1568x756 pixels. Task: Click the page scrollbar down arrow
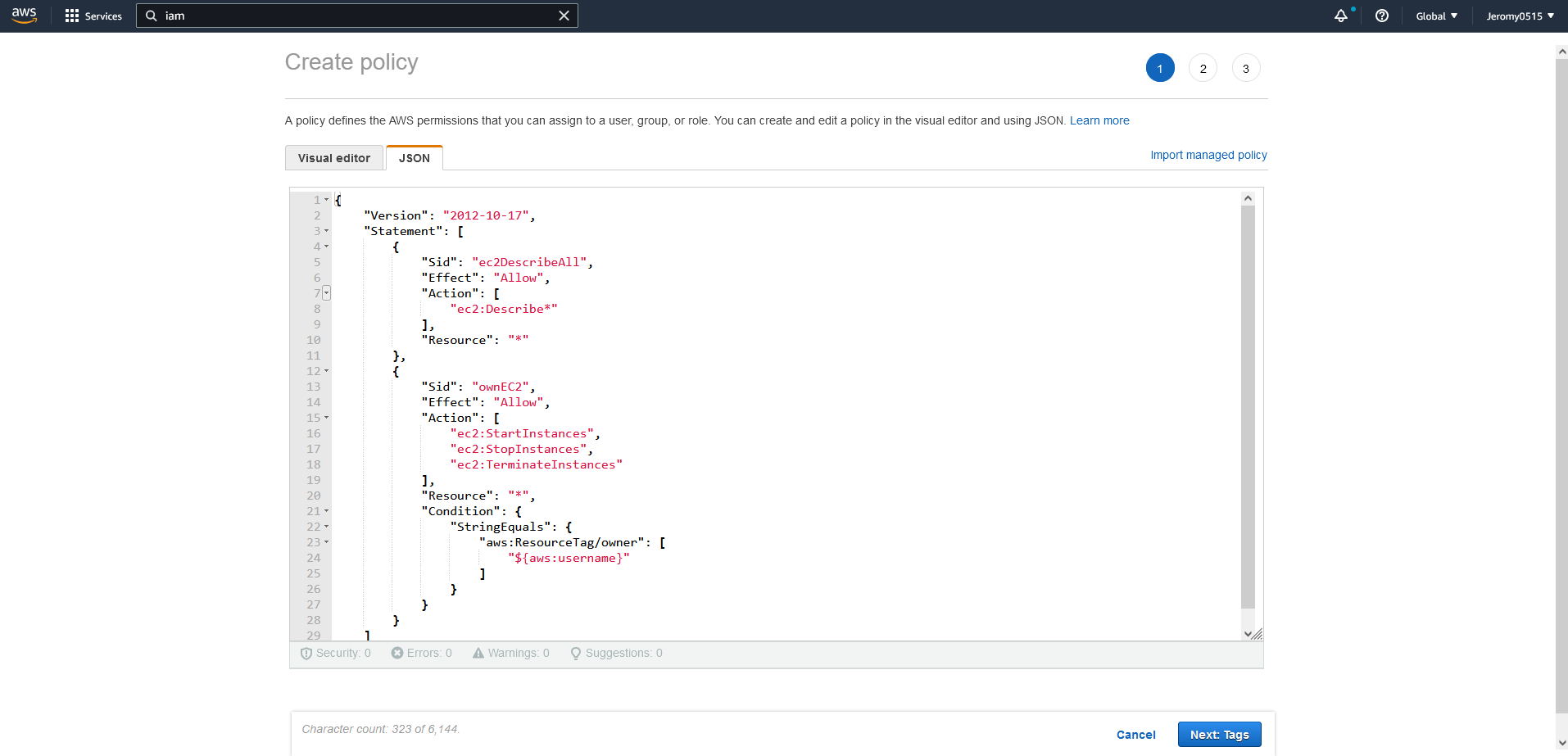[x=1561, y=744]
